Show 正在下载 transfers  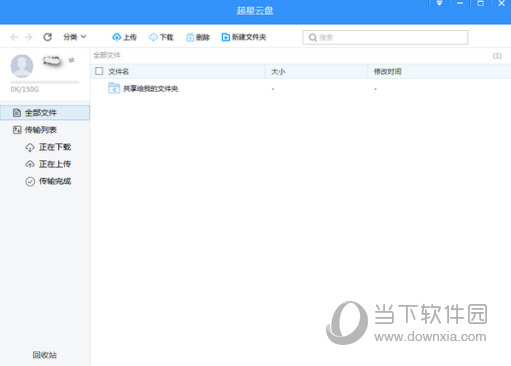click(x=48, y=147)
